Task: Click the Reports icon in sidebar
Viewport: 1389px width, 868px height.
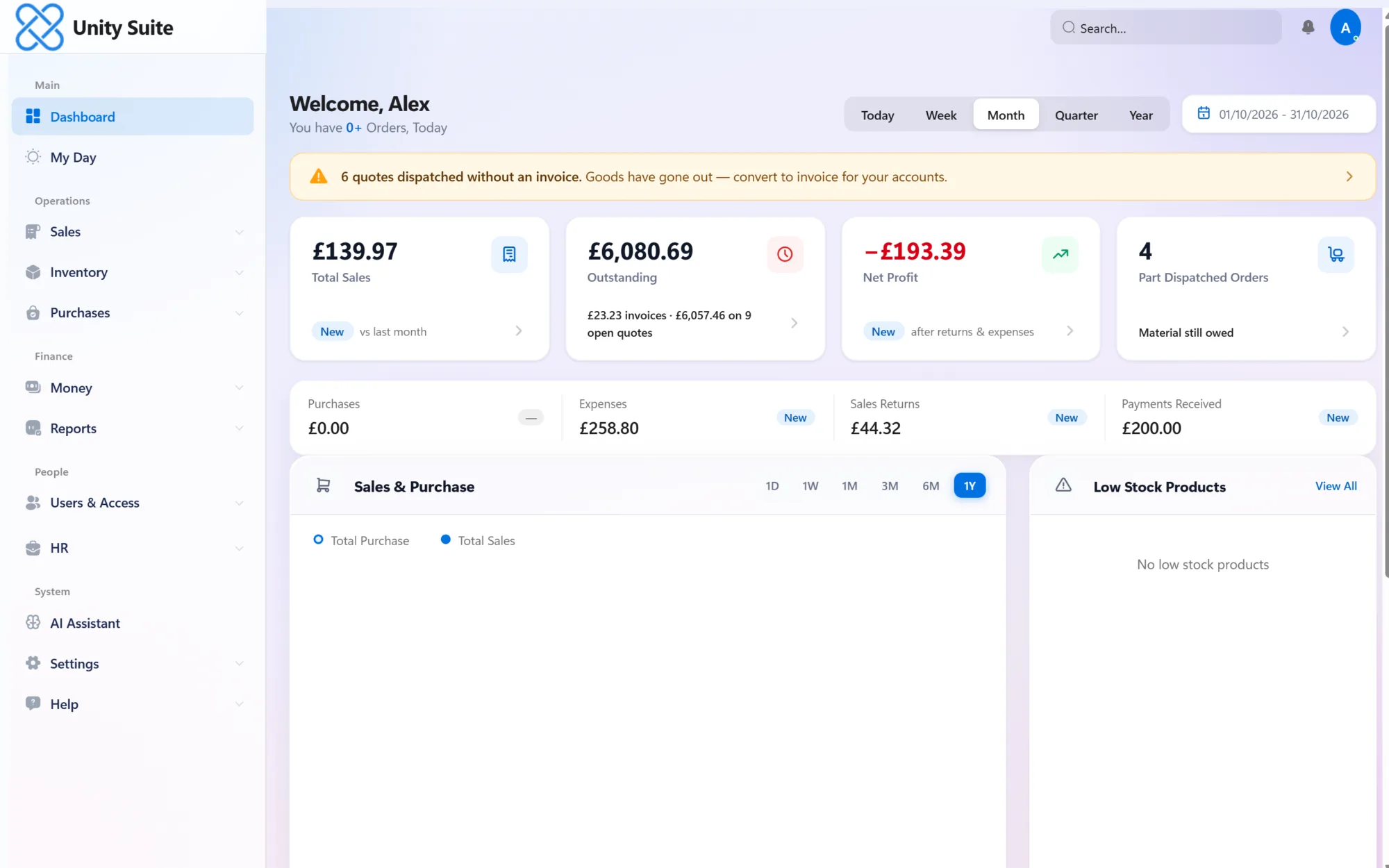Action: [33, 428]
